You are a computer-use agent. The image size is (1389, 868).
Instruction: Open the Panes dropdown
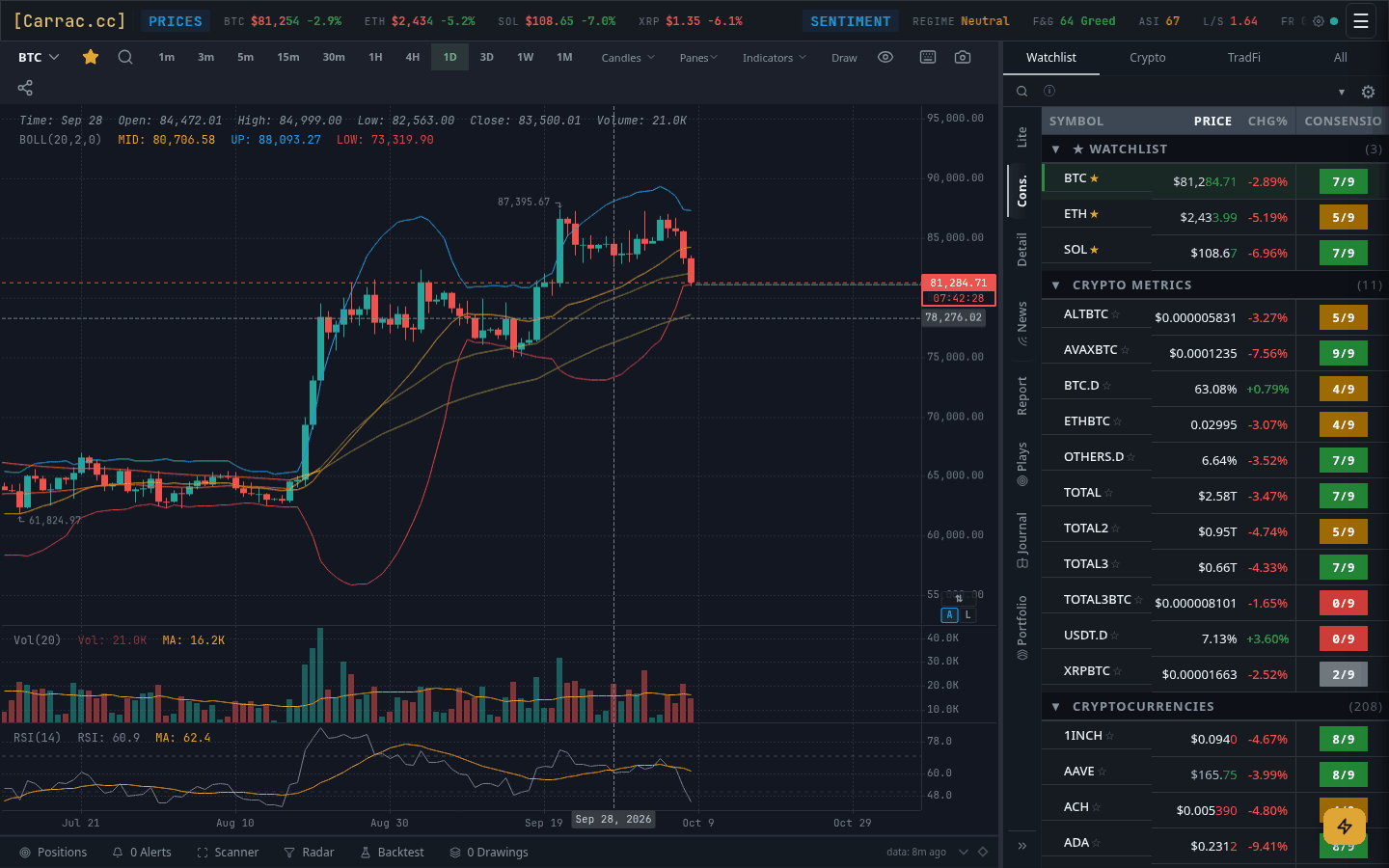coord(698,58)
